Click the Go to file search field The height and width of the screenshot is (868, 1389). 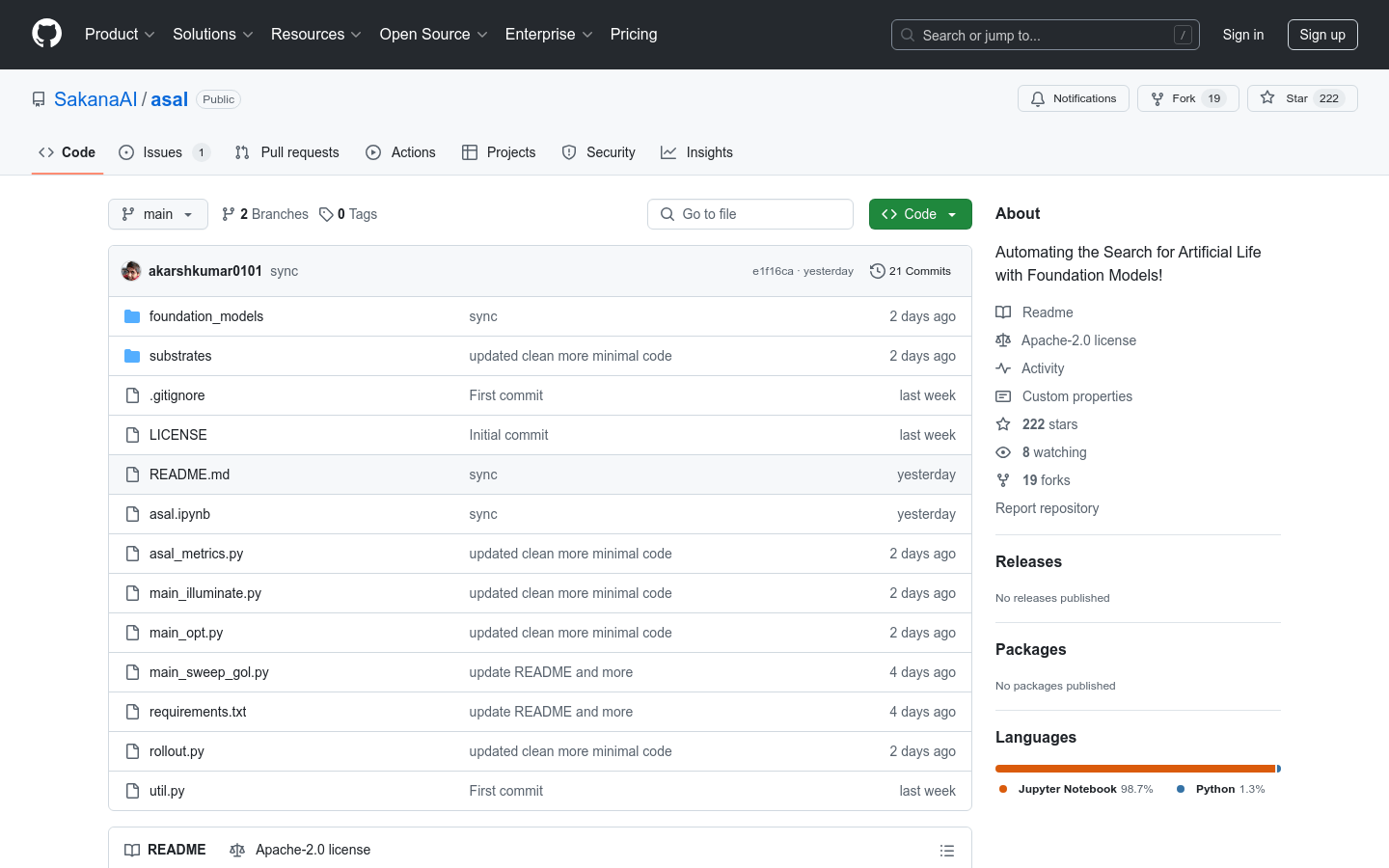750,214
